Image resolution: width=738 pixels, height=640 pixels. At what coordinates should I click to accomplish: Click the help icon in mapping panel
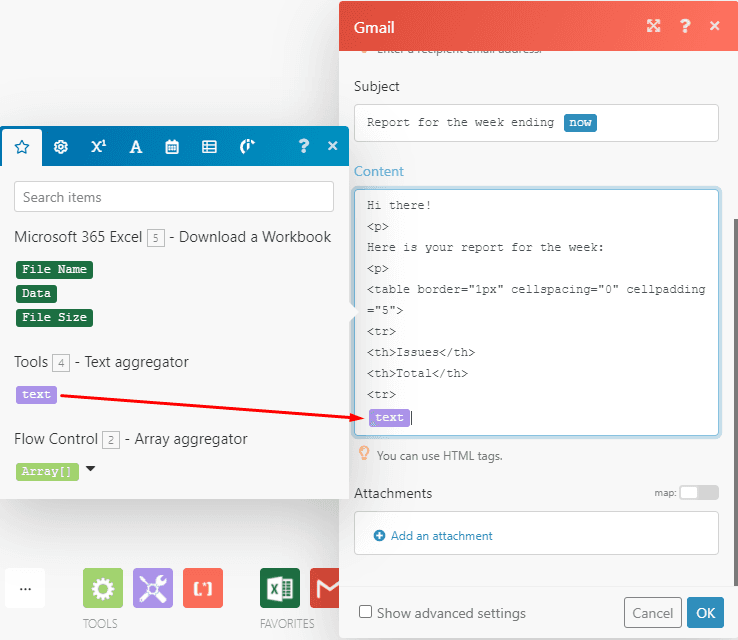pos(304,147)
